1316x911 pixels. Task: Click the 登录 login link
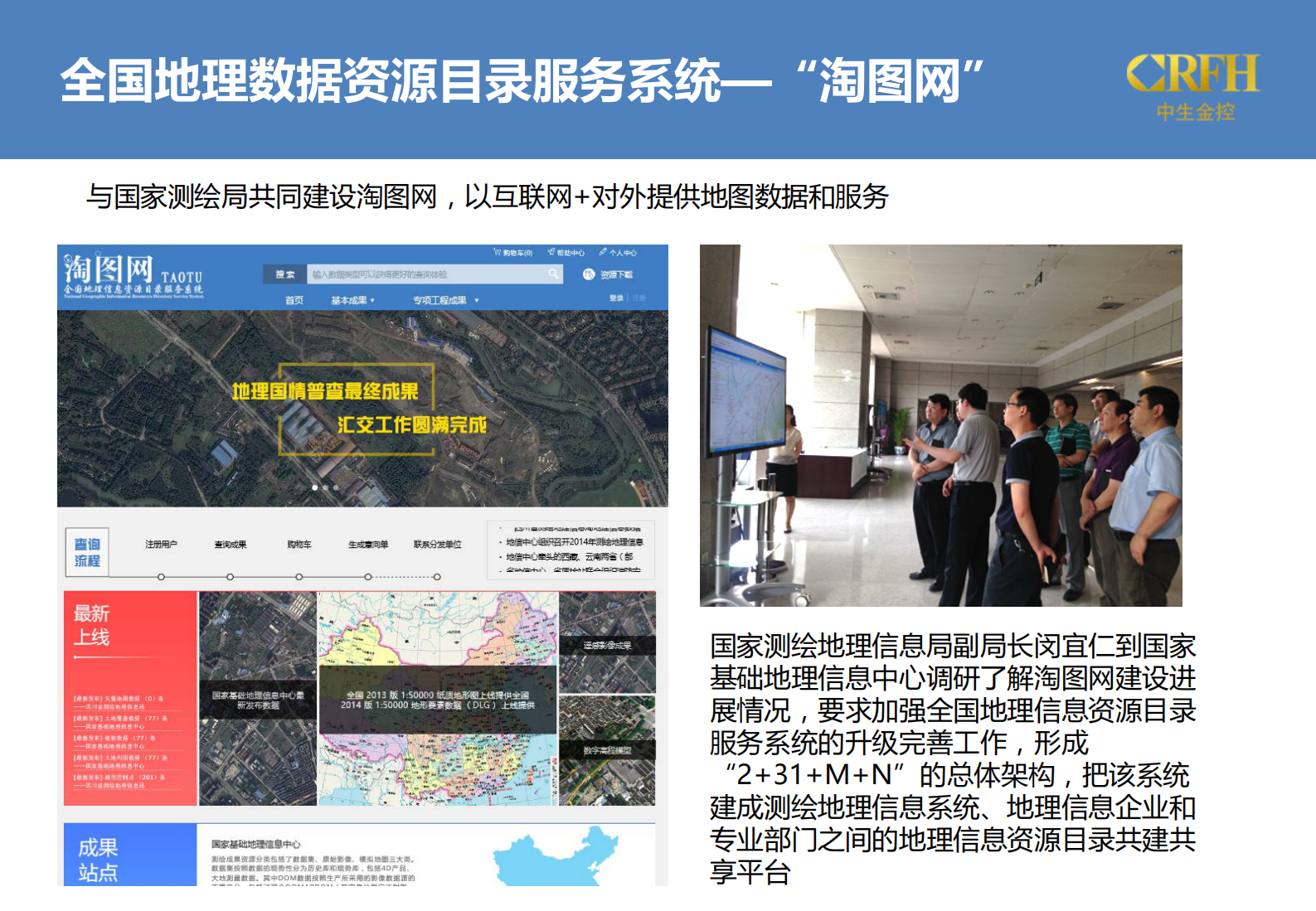pos(616,298)
